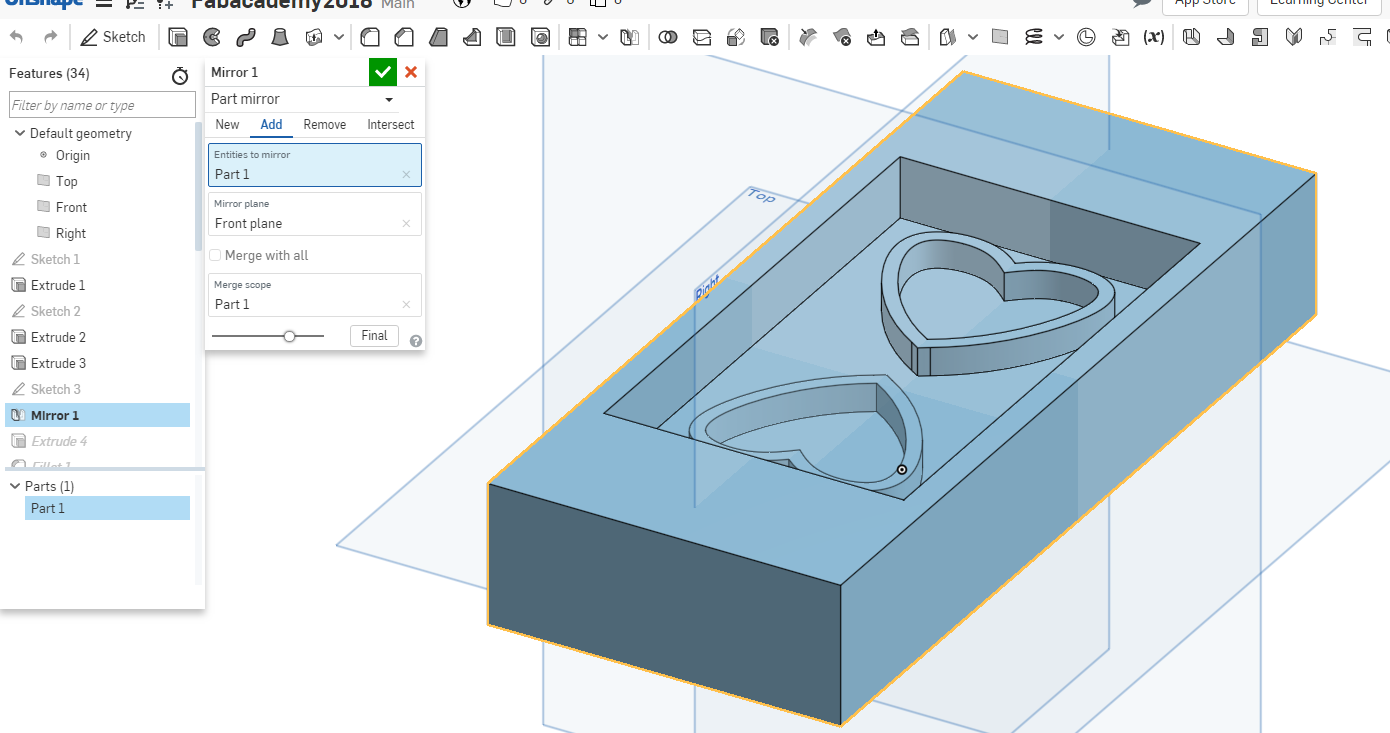Image resolution: width=1390 pixels, height=733 pixels.
Task: Click the Helix tool icon
Action: [1034, 37]
